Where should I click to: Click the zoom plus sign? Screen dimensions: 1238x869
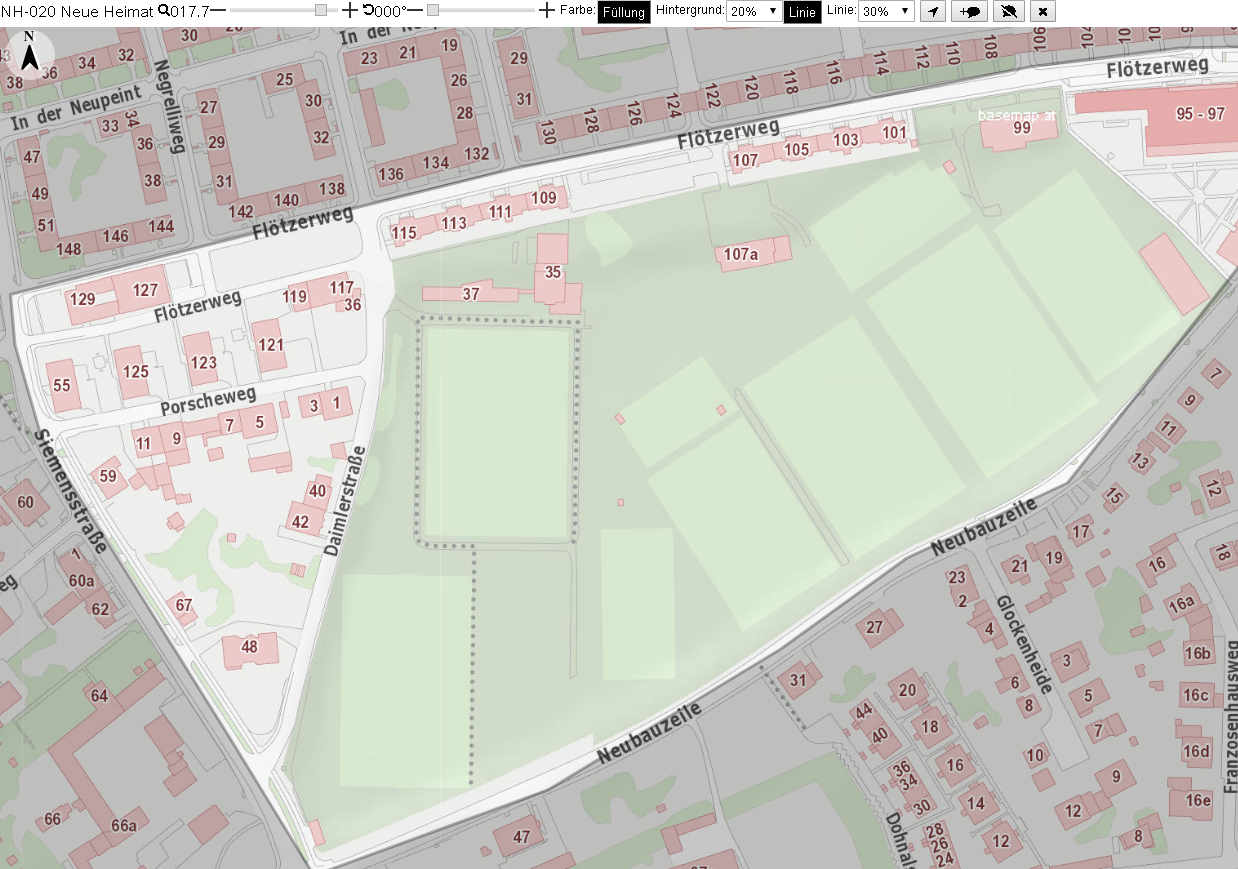click(349, 10)
